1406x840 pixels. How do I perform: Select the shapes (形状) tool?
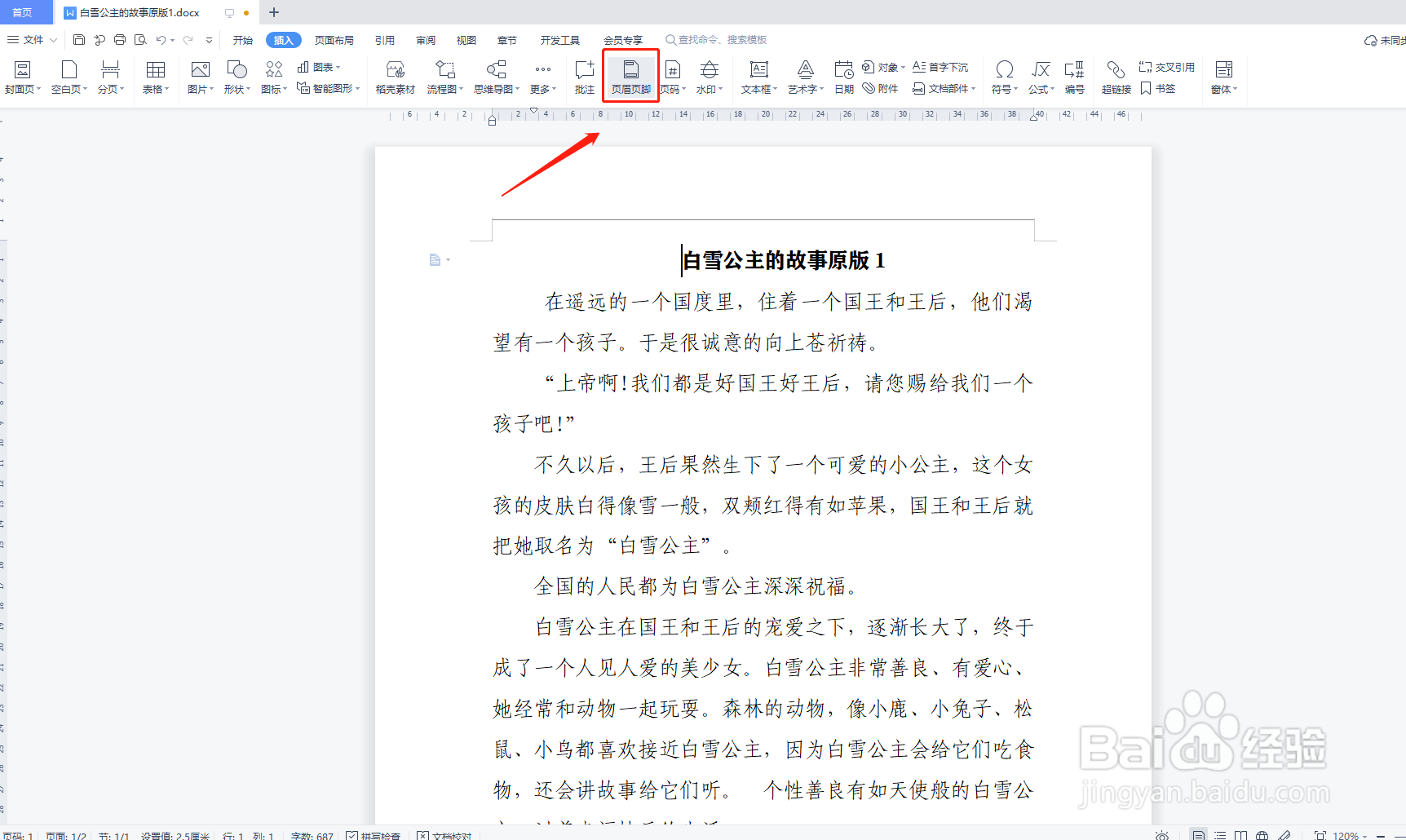pos(237,77)
